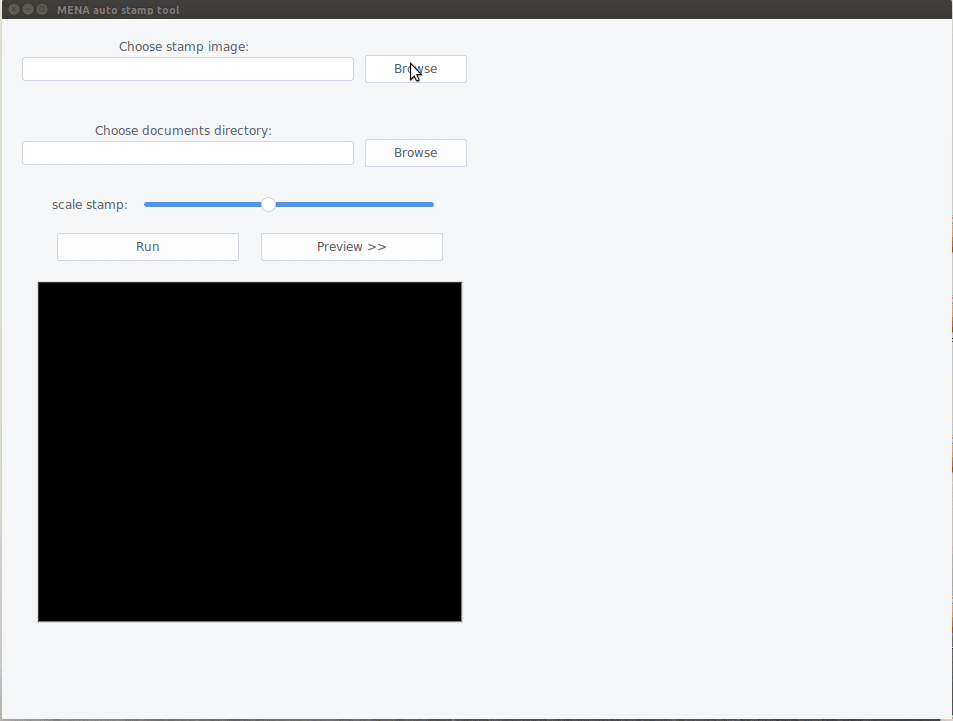Click the empty area right of the Browse buttons
Viewport: 953px width, 721px height.
click(x=700, y=110)
